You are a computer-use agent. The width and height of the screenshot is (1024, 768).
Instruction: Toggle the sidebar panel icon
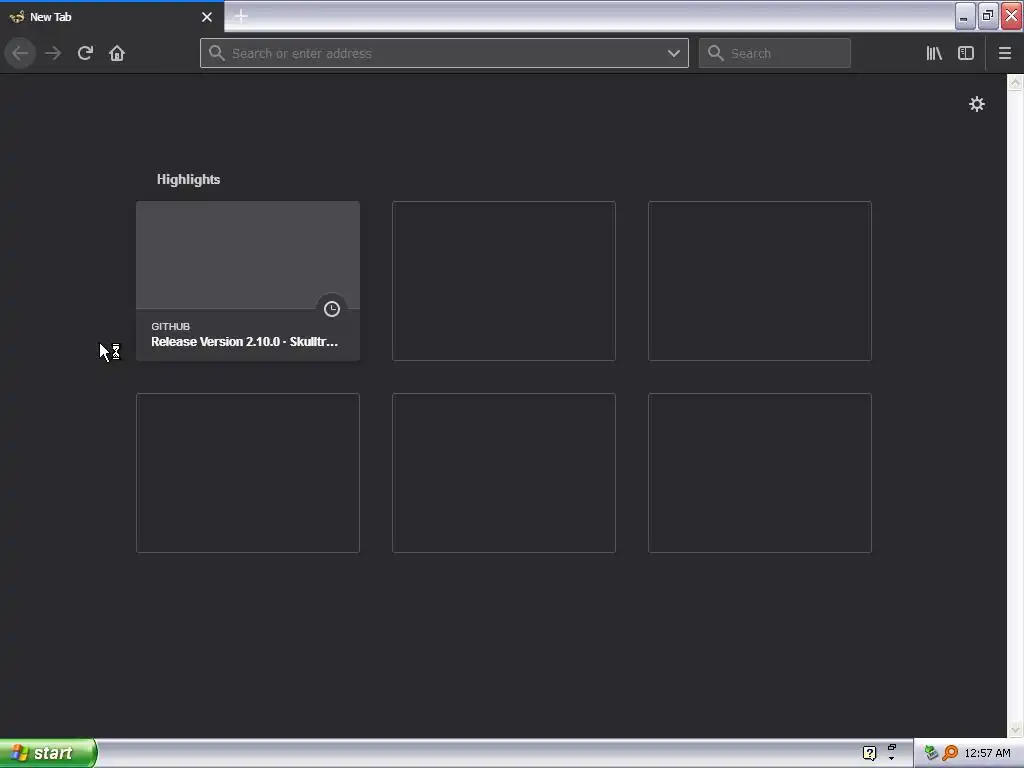(966, 53)
